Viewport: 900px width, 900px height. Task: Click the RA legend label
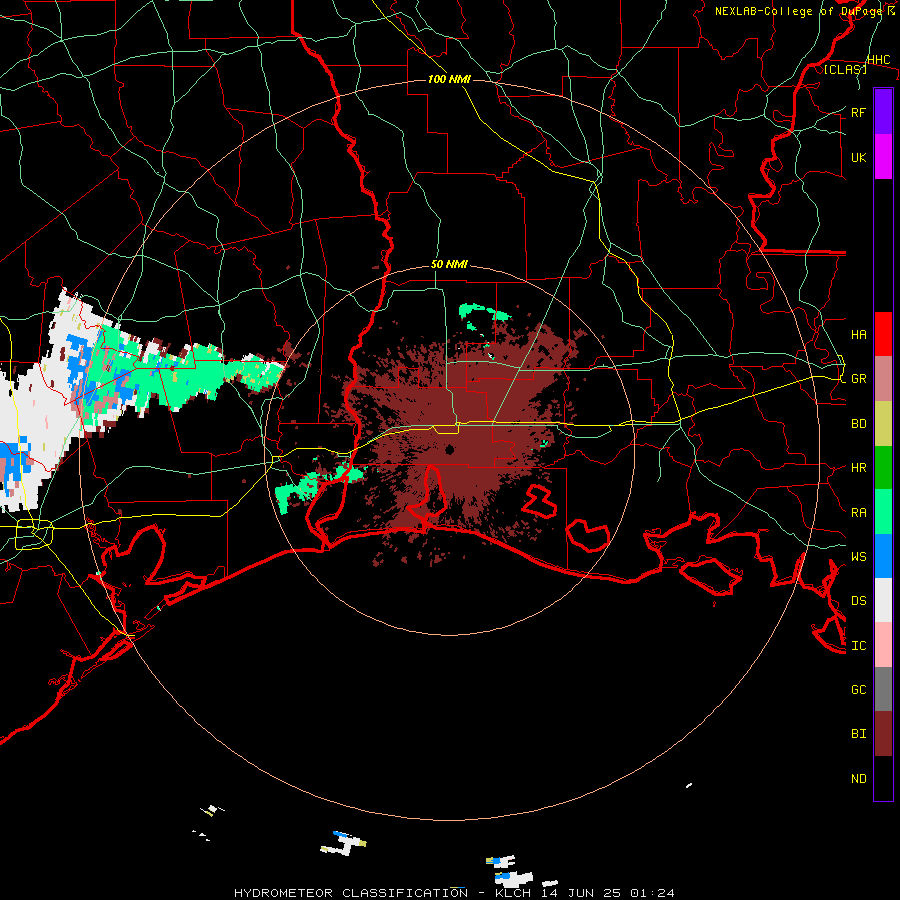click(x=858, y=513)
